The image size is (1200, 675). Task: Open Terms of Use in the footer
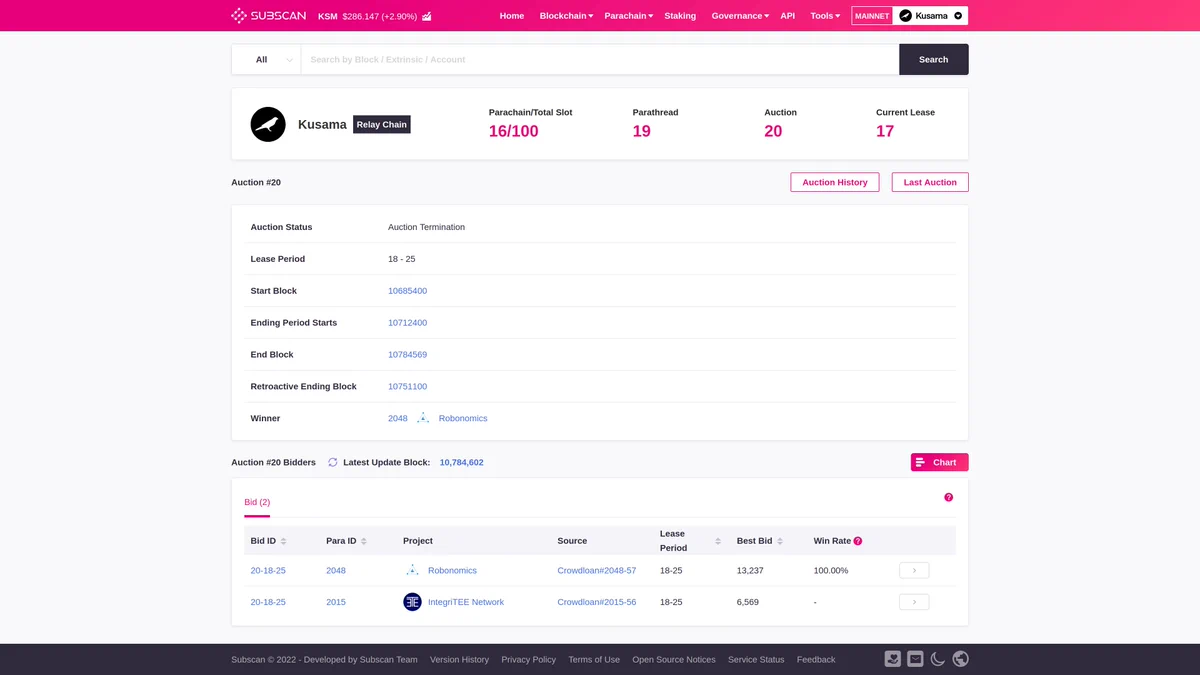click(x=594, y=659)
